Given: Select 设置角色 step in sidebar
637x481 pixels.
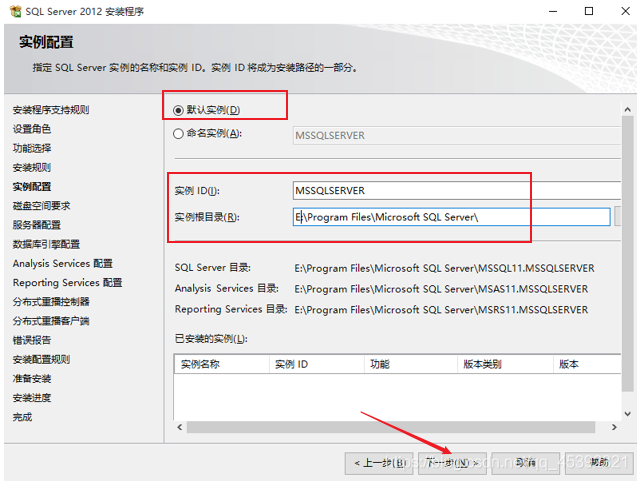Looking at the screenshot, I should tap(32, 129).
